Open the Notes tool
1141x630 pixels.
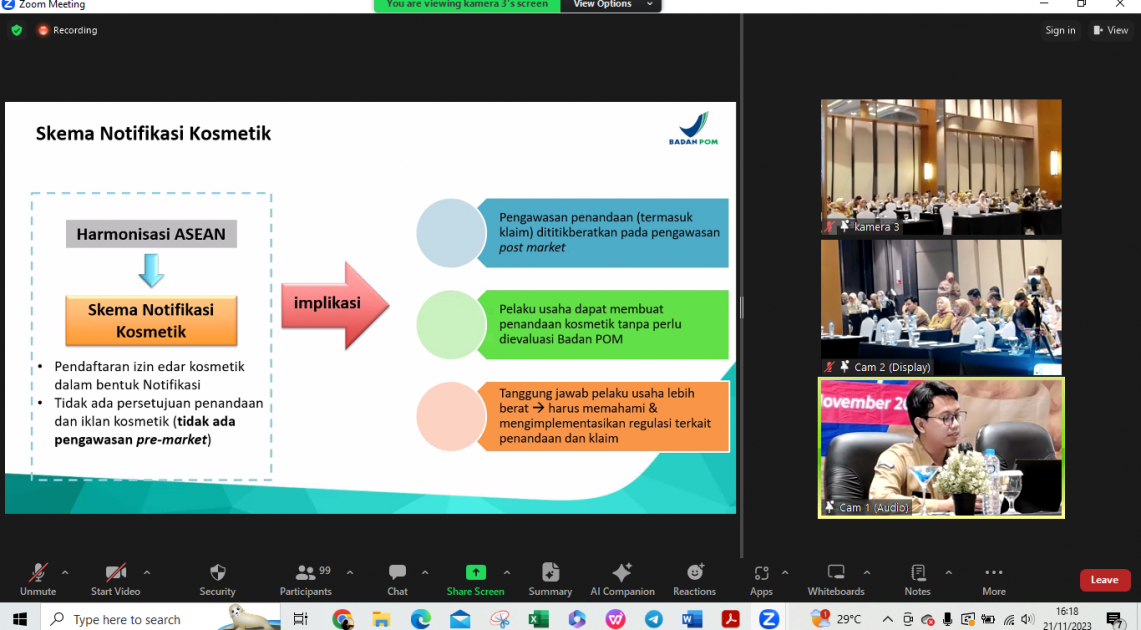[x=917, y=578]
